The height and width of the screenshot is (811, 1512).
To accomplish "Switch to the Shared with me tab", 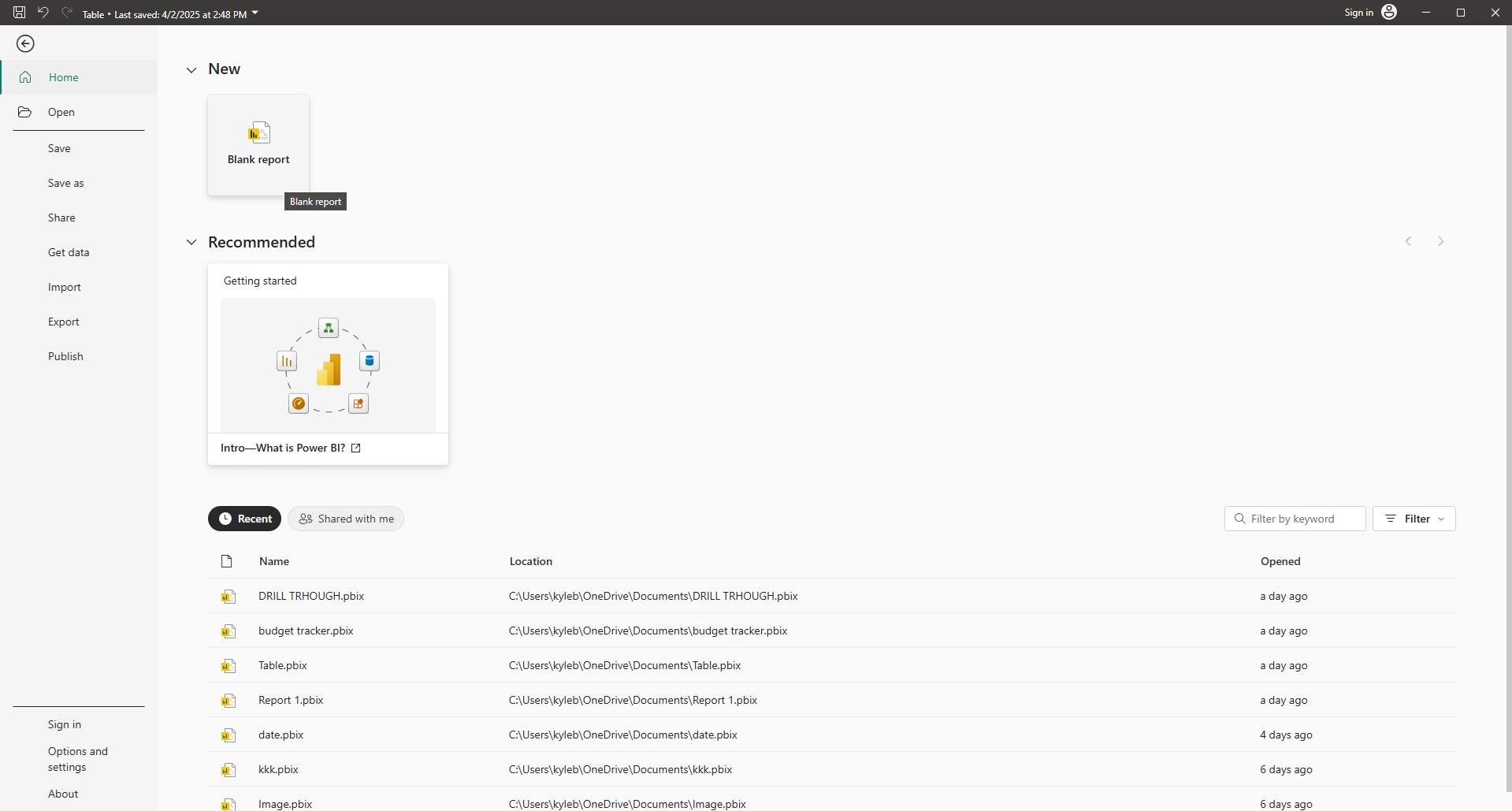I will point(346,519).
